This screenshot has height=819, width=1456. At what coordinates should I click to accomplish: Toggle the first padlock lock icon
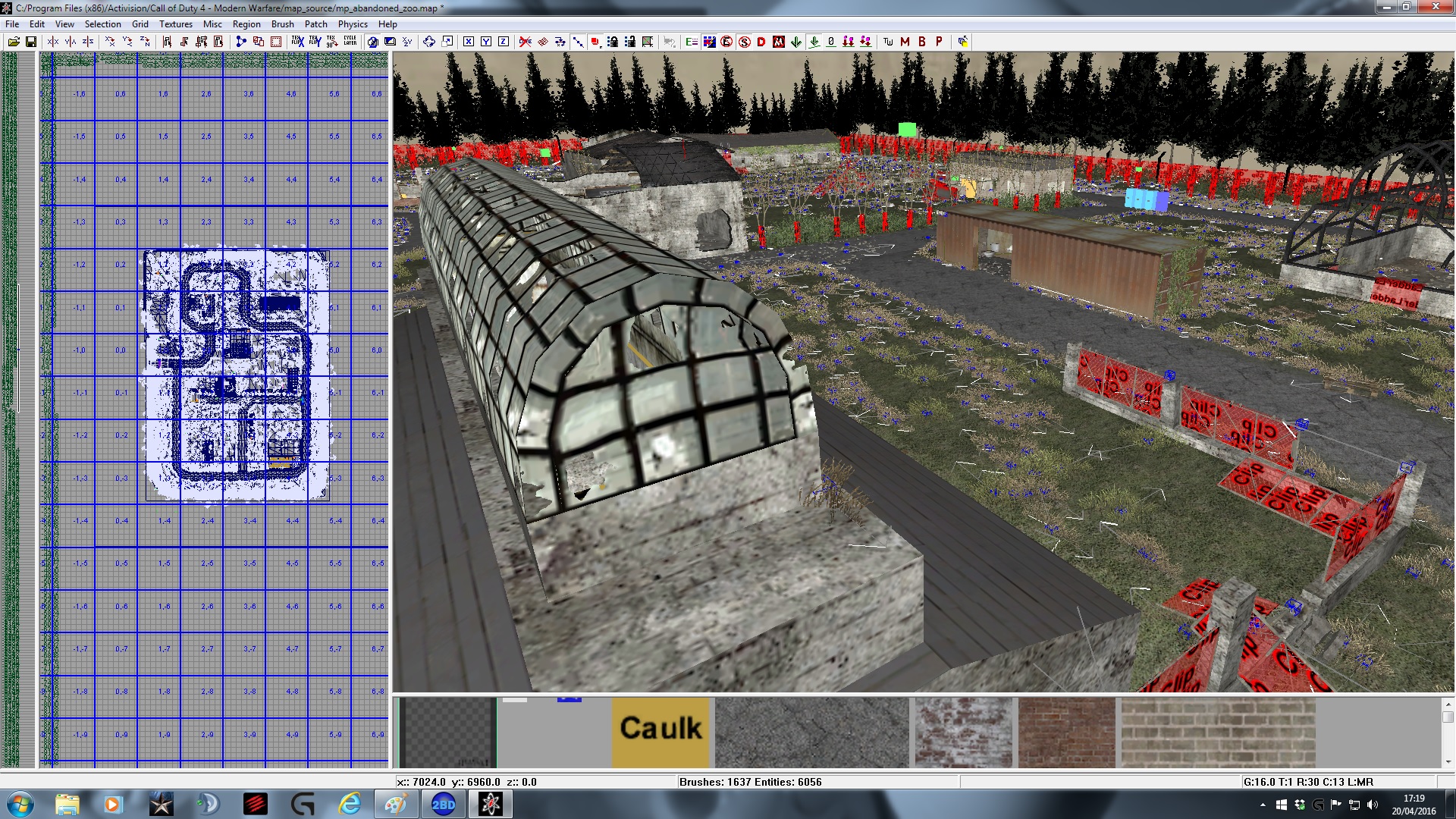click(613, 42)
